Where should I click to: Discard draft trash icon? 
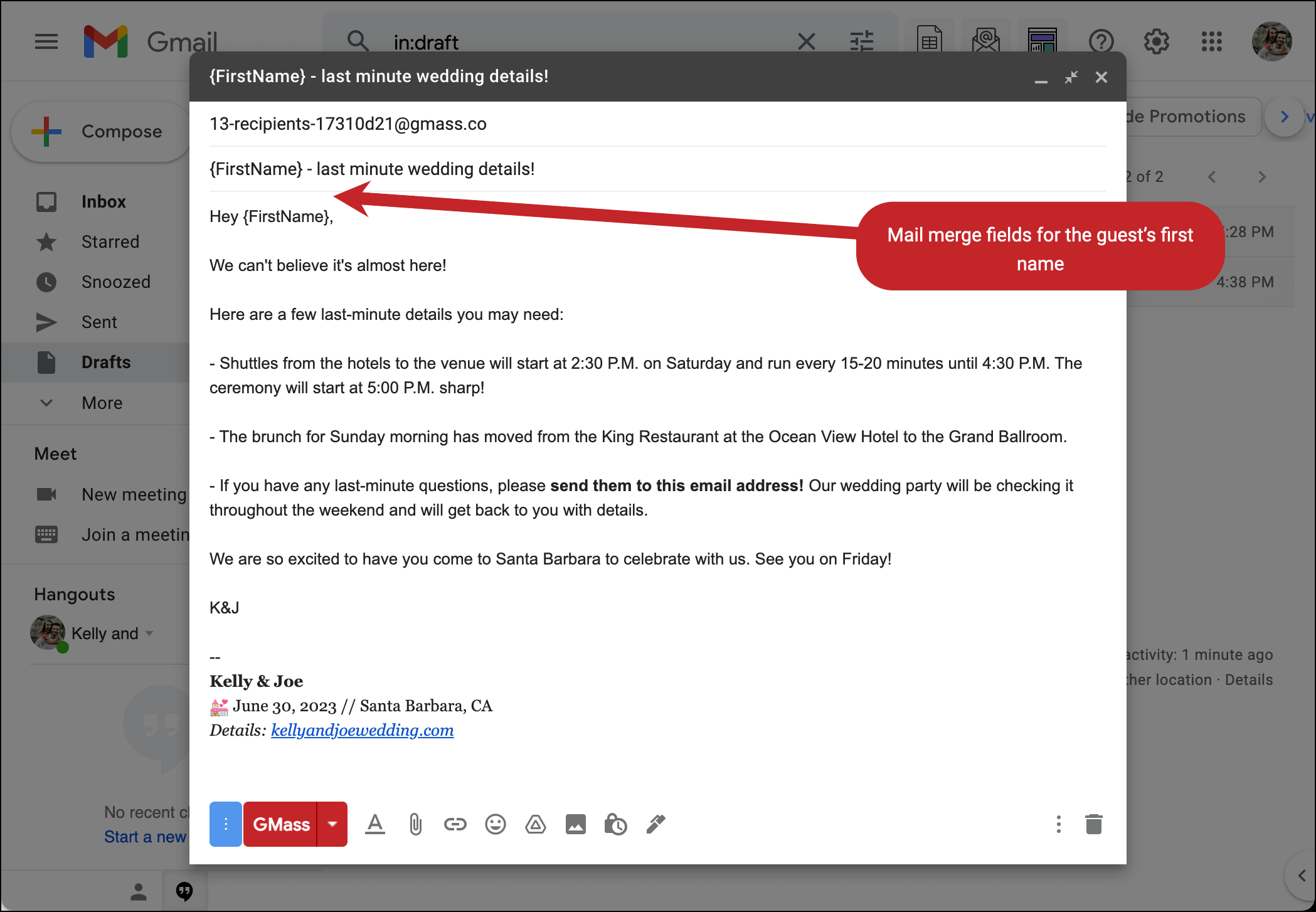click(x=1094, y=824)
